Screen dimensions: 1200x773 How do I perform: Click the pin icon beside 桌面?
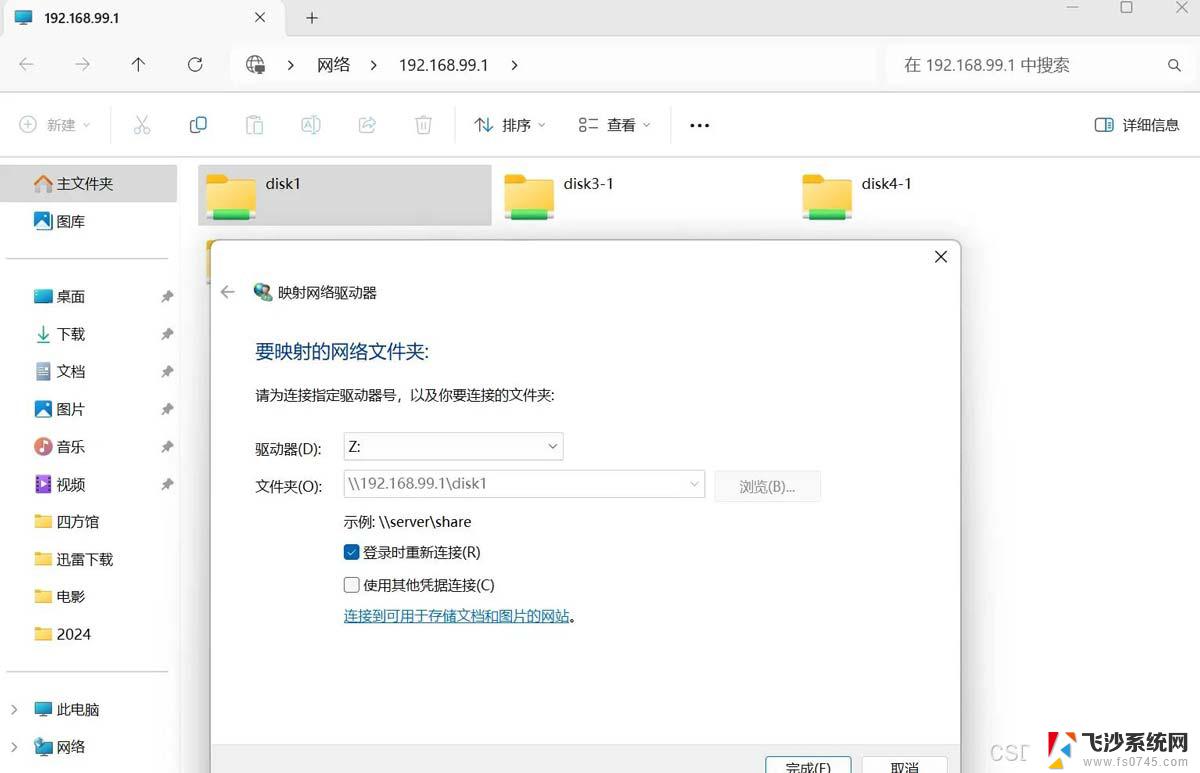point(167,297)
